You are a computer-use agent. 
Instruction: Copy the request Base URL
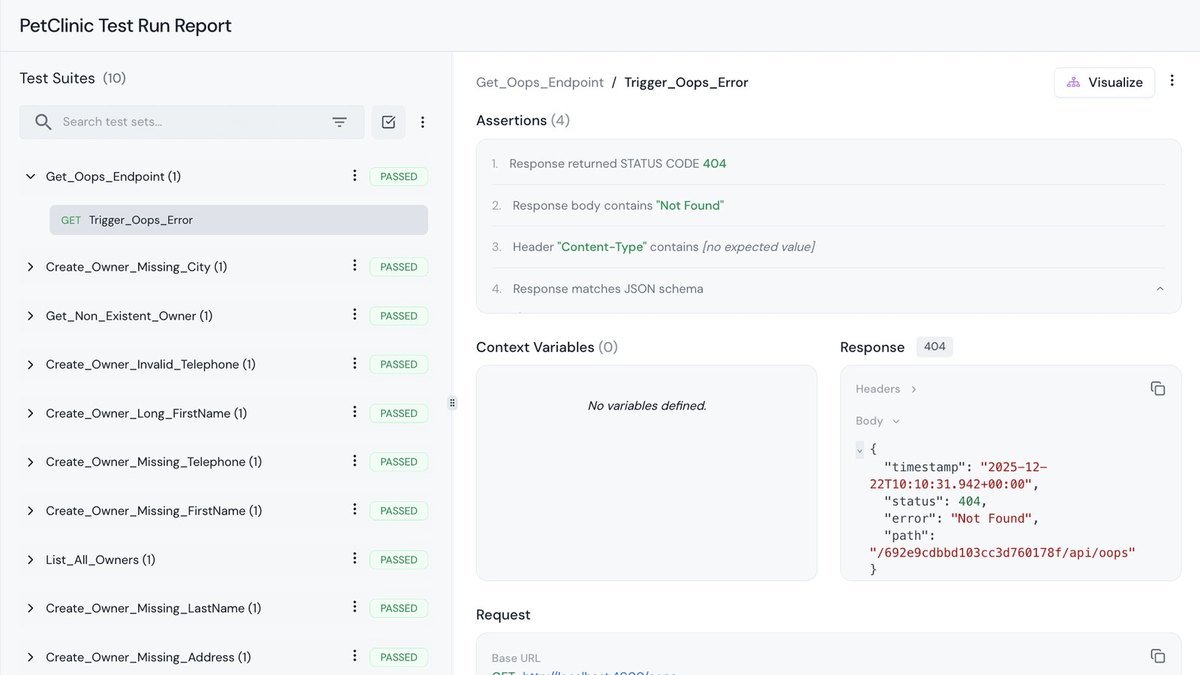(x=1158, y=656)
